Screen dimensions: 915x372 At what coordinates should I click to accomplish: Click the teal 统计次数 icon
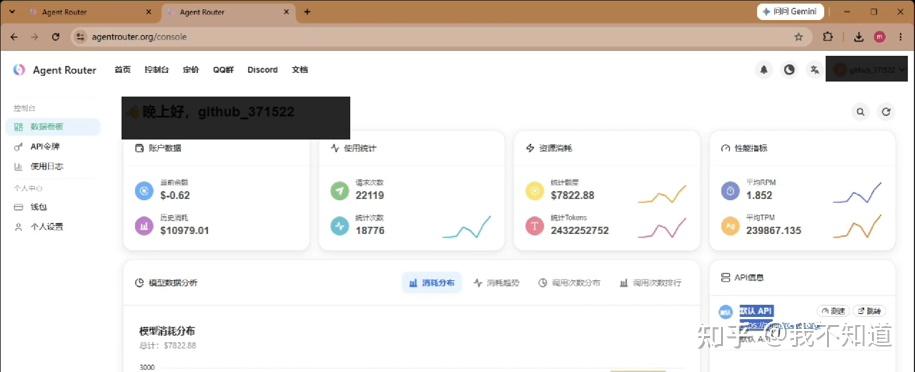(x=340, y=226)
